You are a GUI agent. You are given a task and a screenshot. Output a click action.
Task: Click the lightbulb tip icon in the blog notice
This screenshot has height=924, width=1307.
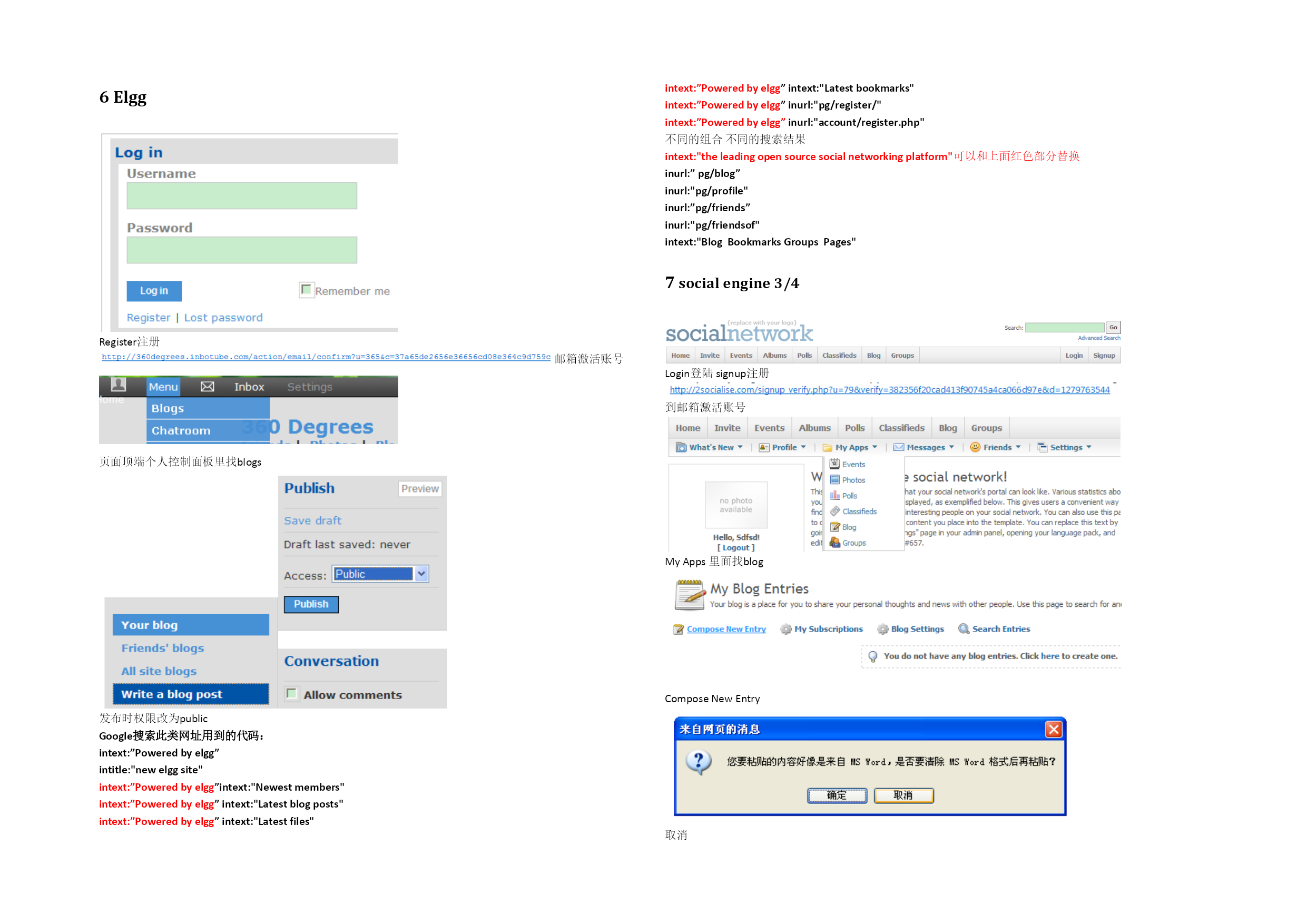[872, 656]
